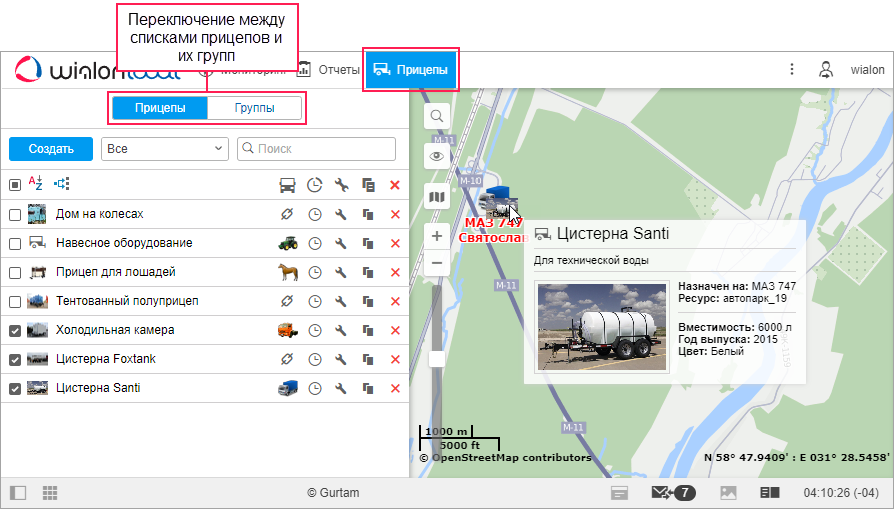Viewport: 894px width, 509px height.
Task: Select the Прицепы list mode button
Action: click(160, 108)
